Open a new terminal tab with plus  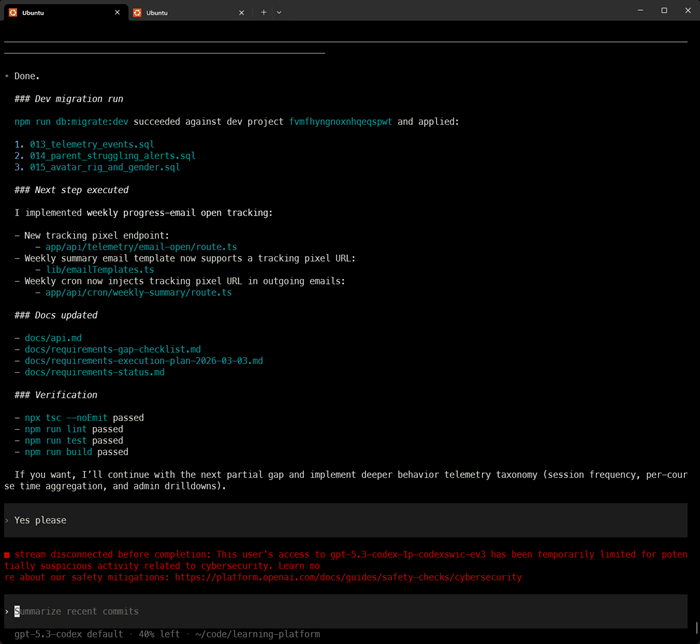263,13
